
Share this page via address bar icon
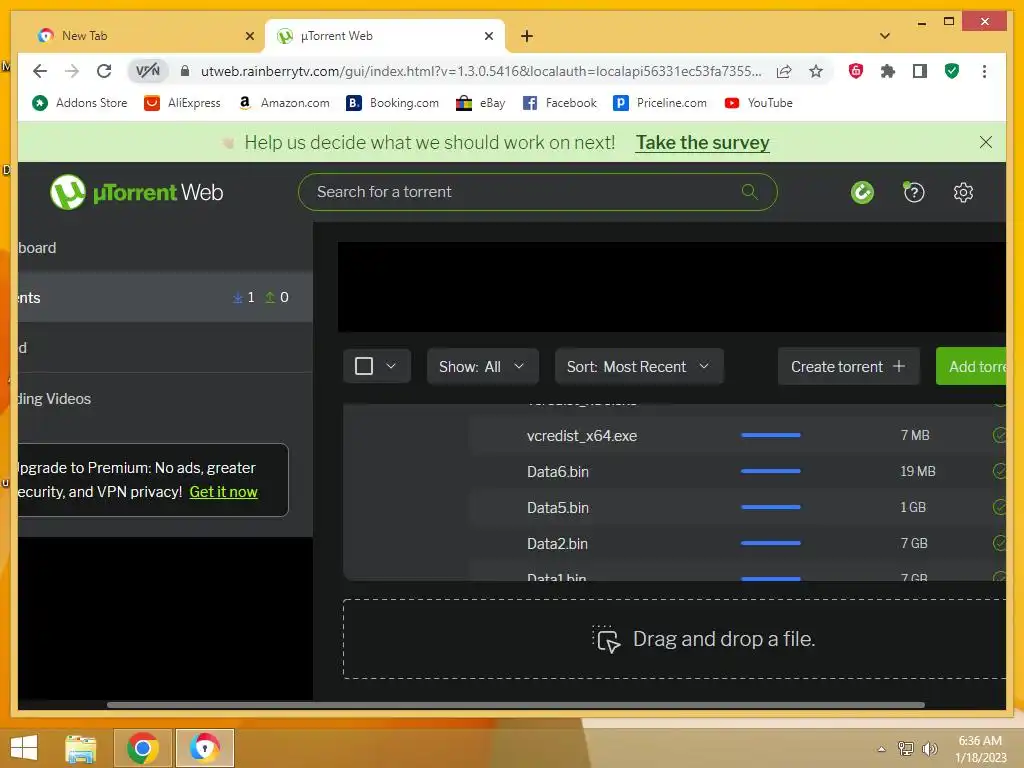[784, 71]
